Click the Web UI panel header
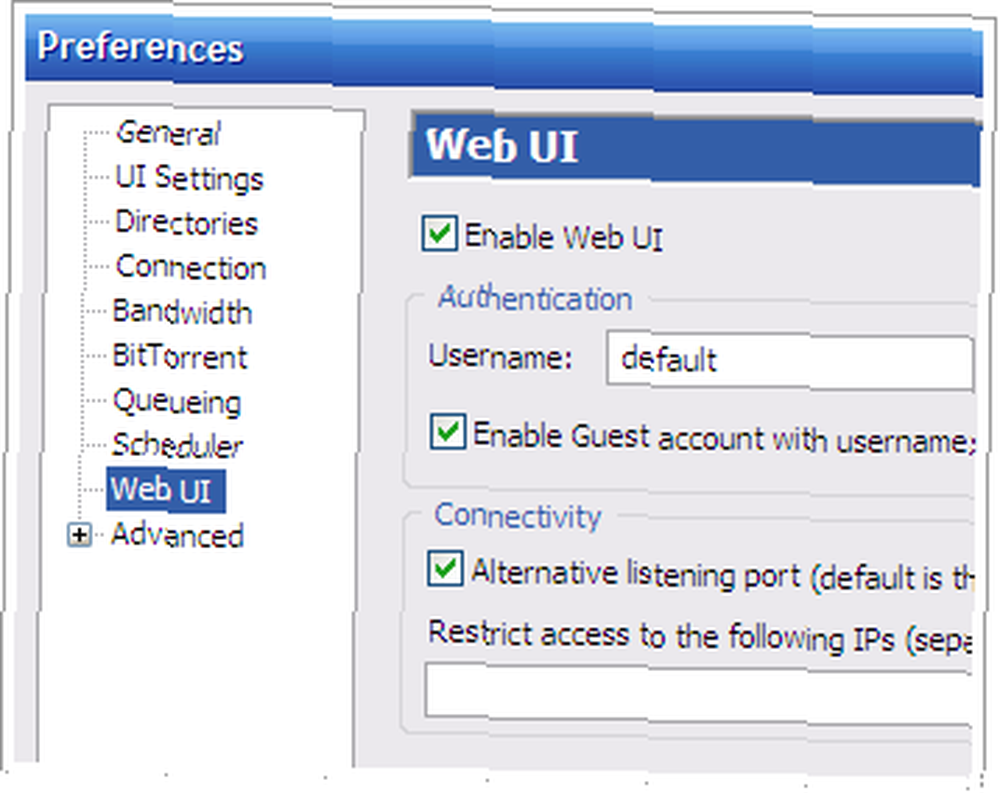The height and width of the screenshot is (793, 1000). pos(695,147)
